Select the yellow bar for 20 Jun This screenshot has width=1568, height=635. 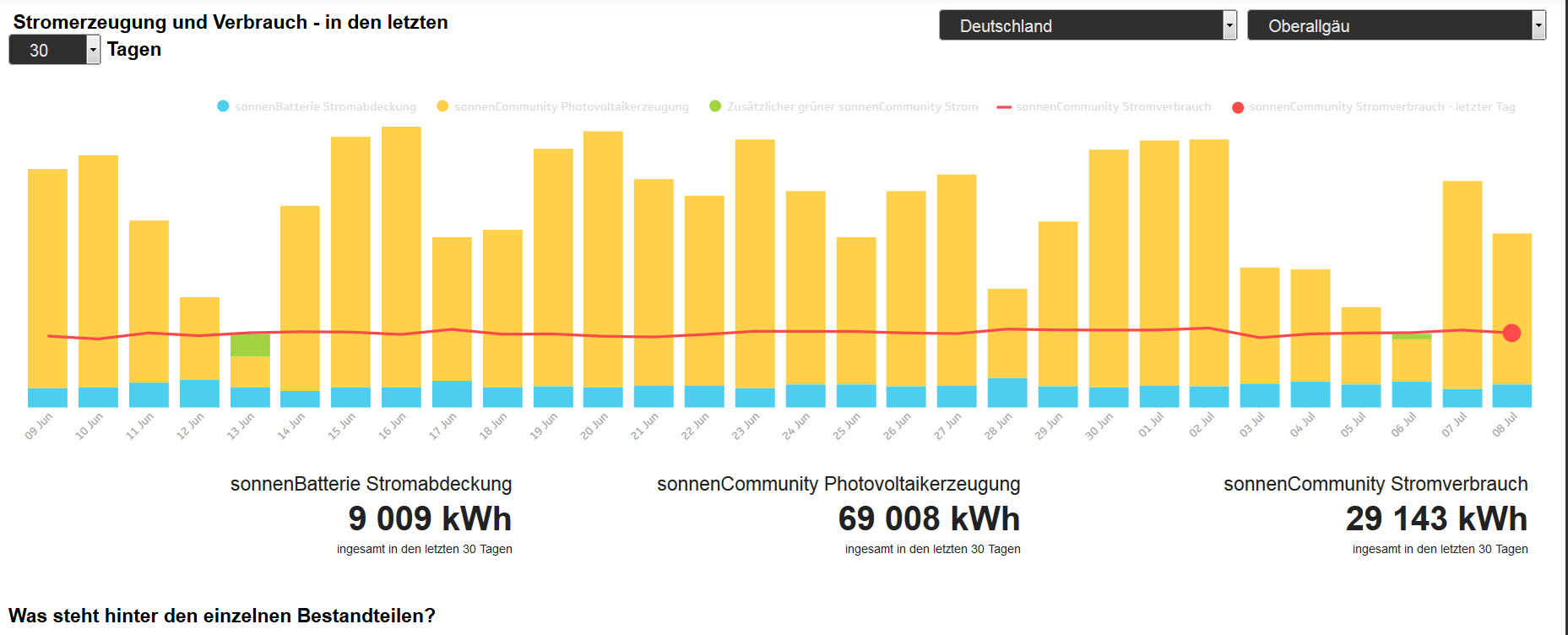(x=603, y=259)
